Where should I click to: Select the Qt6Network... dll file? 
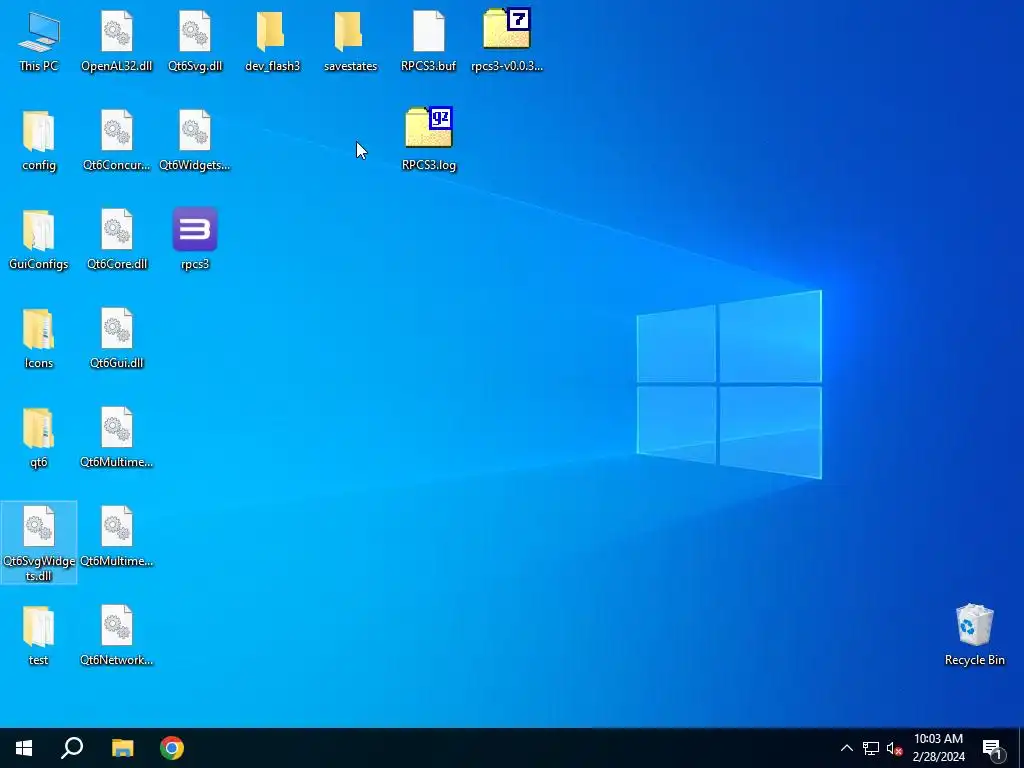click(x=117, y=636)
